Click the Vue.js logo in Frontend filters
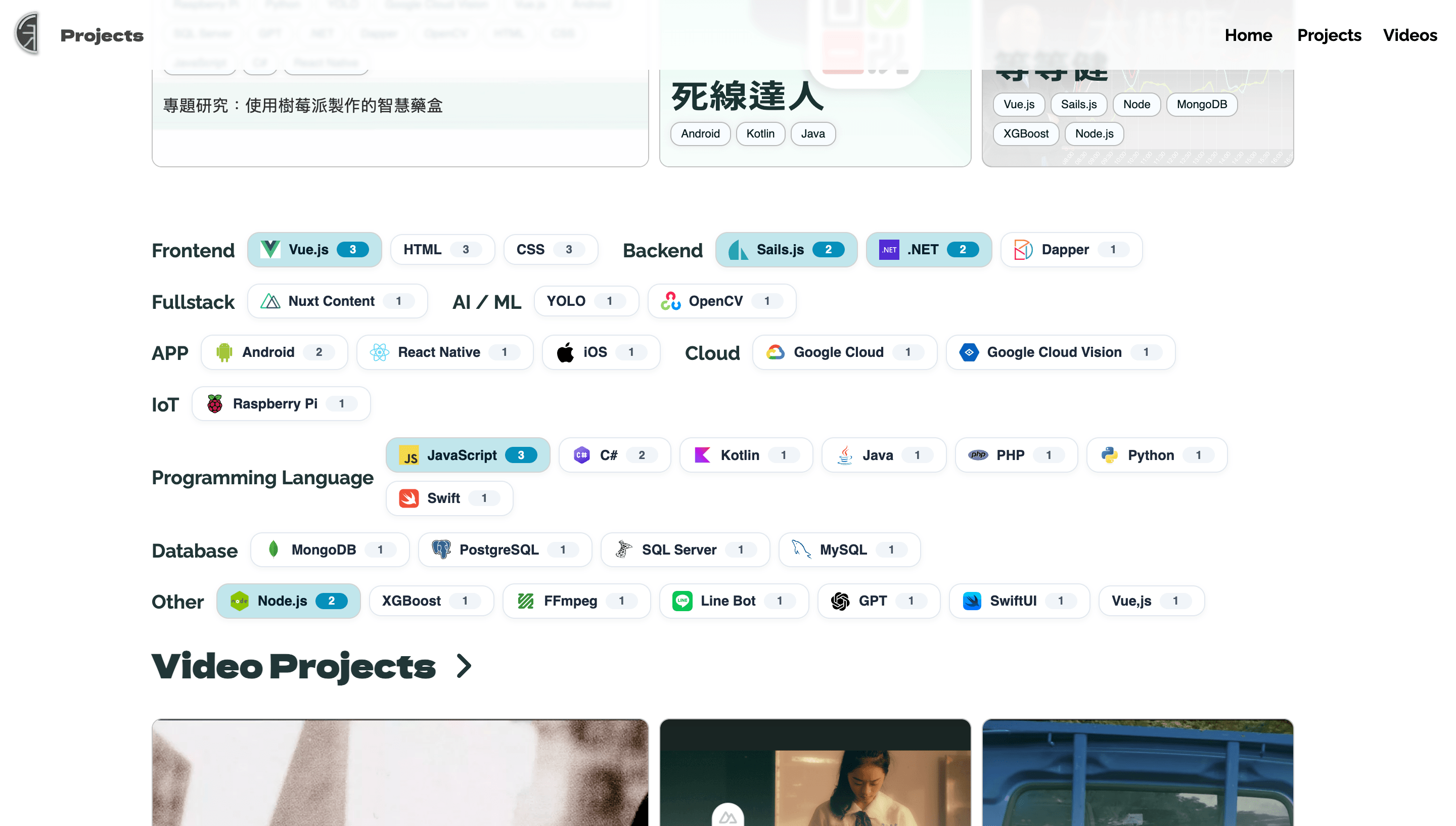Image resolution: width=1456 pixels, height=826 pixels. coord(270,250)
